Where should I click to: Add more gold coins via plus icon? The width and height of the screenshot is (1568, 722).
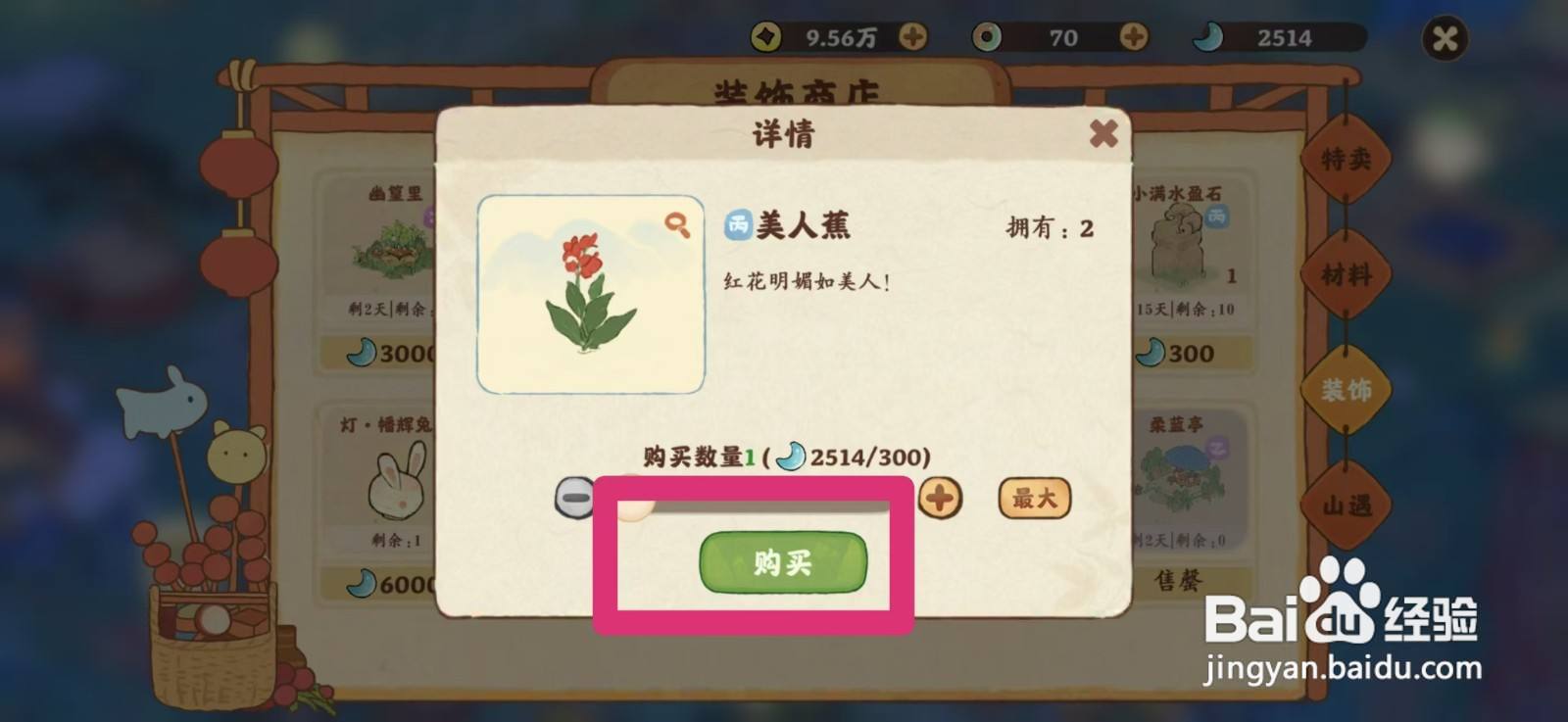912,37
